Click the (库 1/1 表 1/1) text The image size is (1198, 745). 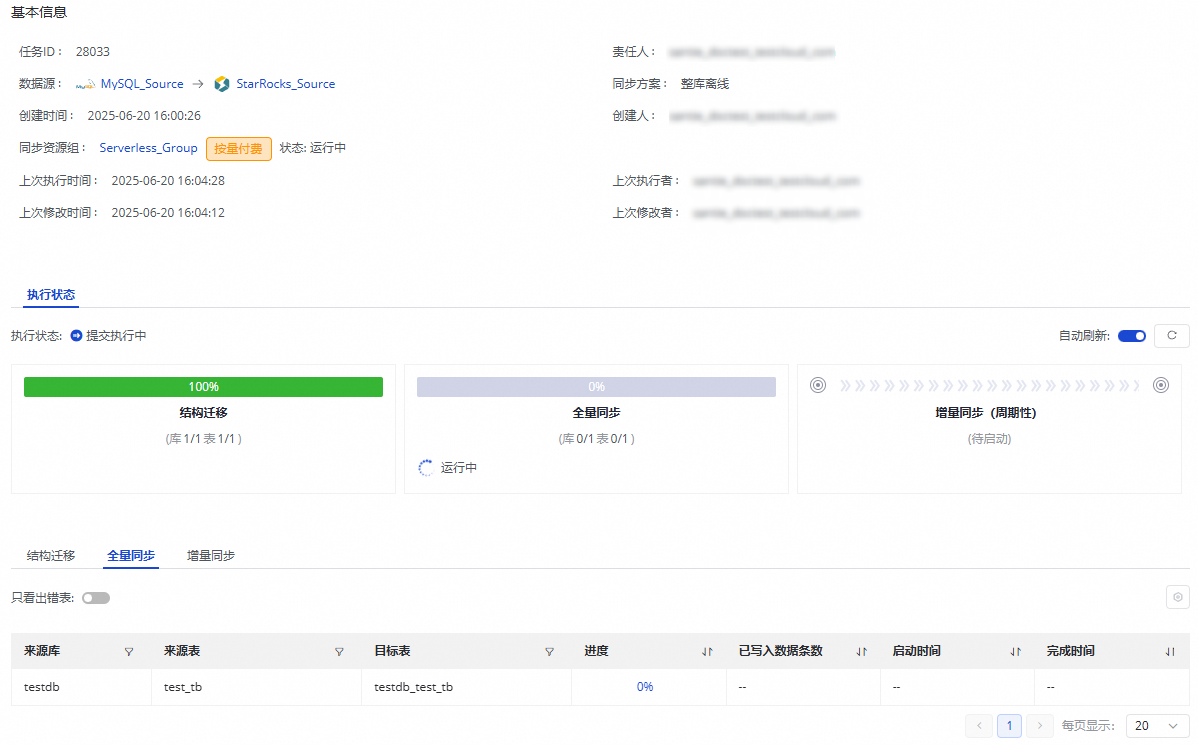click(x=203, y=439)
